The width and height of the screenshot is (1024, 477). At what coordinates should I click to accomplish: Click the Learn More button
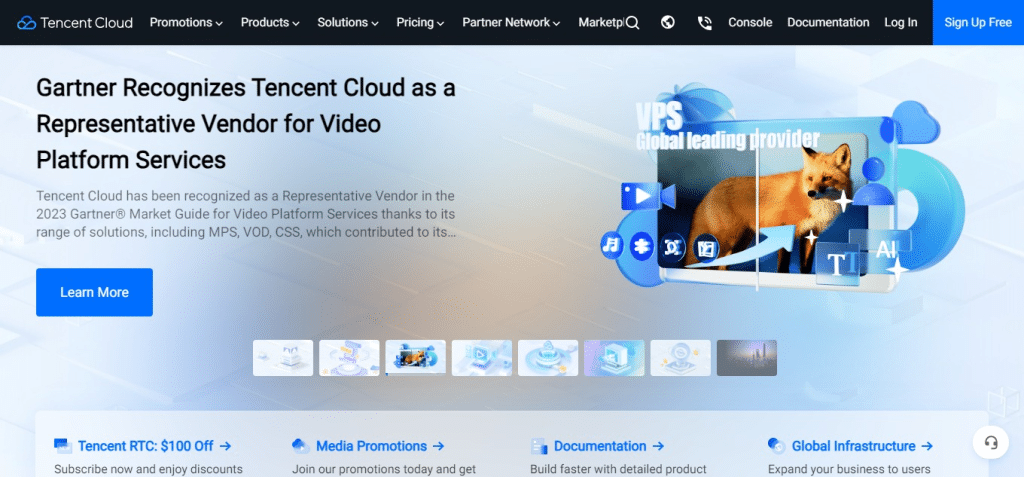pyautogui.click(x=94, y=292)
